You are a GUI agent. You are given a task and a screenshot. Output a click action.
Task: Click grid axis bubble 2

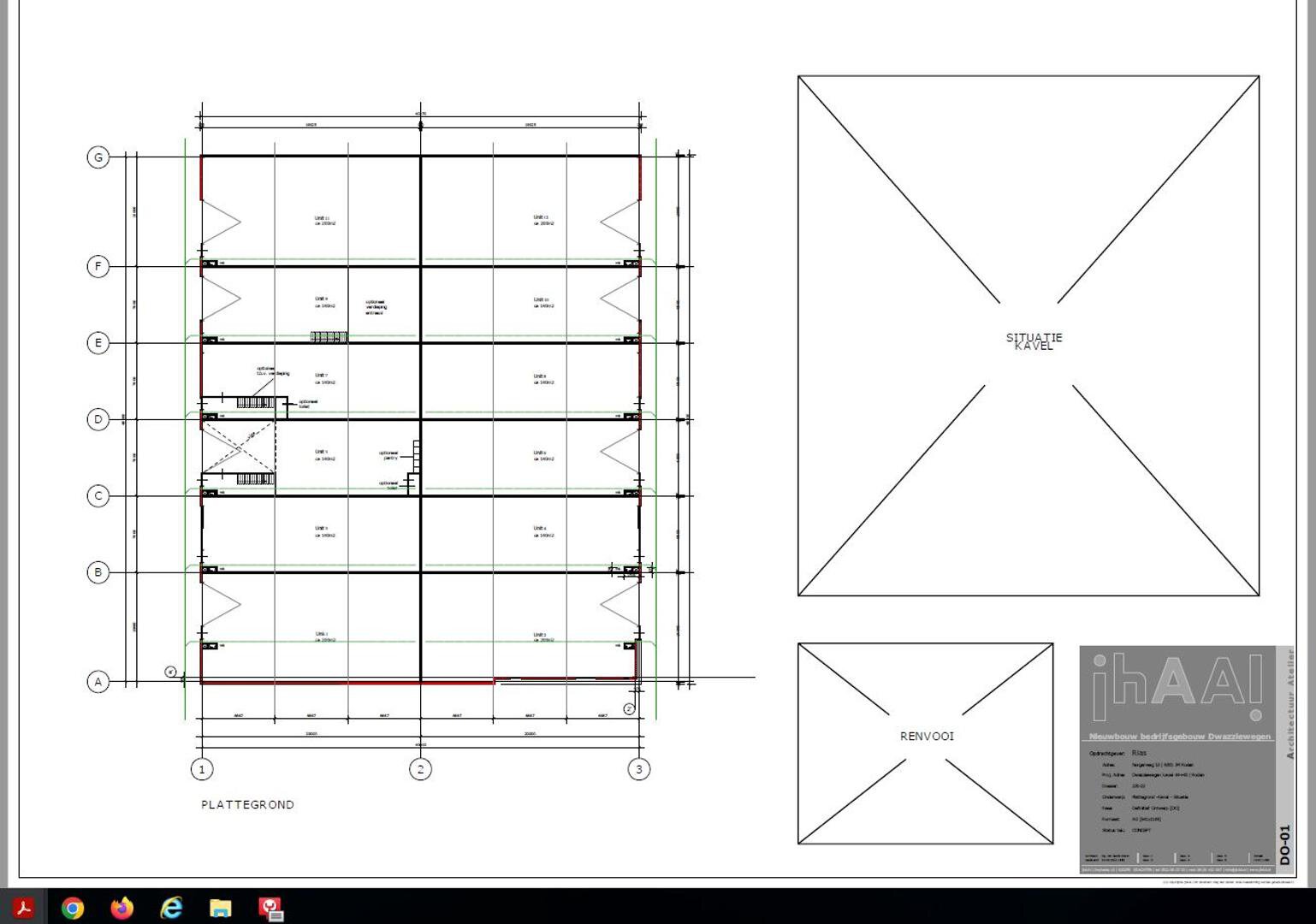(420, 769)
